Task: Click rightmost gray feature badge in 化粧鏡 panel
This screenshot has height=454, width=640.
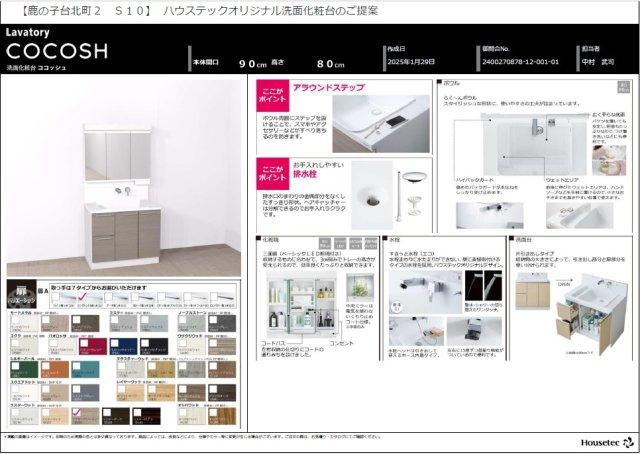Action: pyautogui.click(x=371, y=243)
